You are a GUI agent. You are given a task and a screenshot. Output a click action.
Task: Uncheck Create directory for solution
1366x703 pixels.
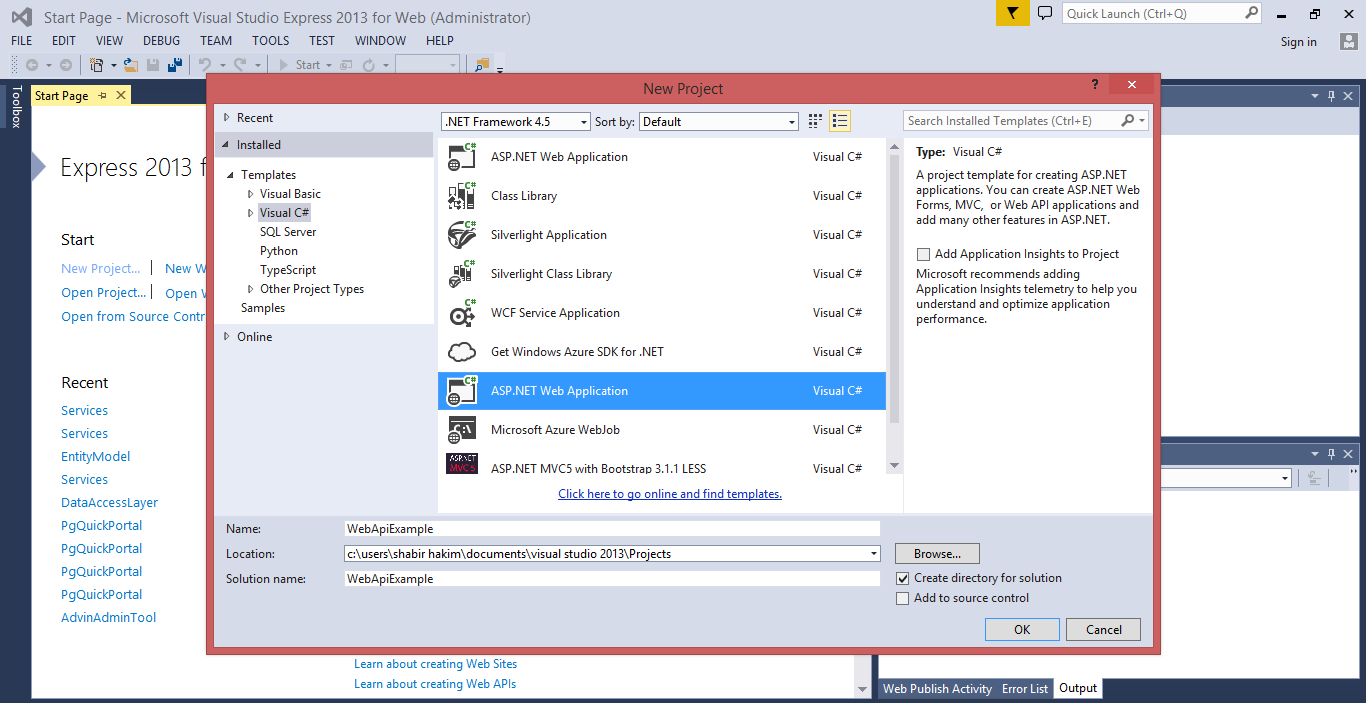(903, 578)
